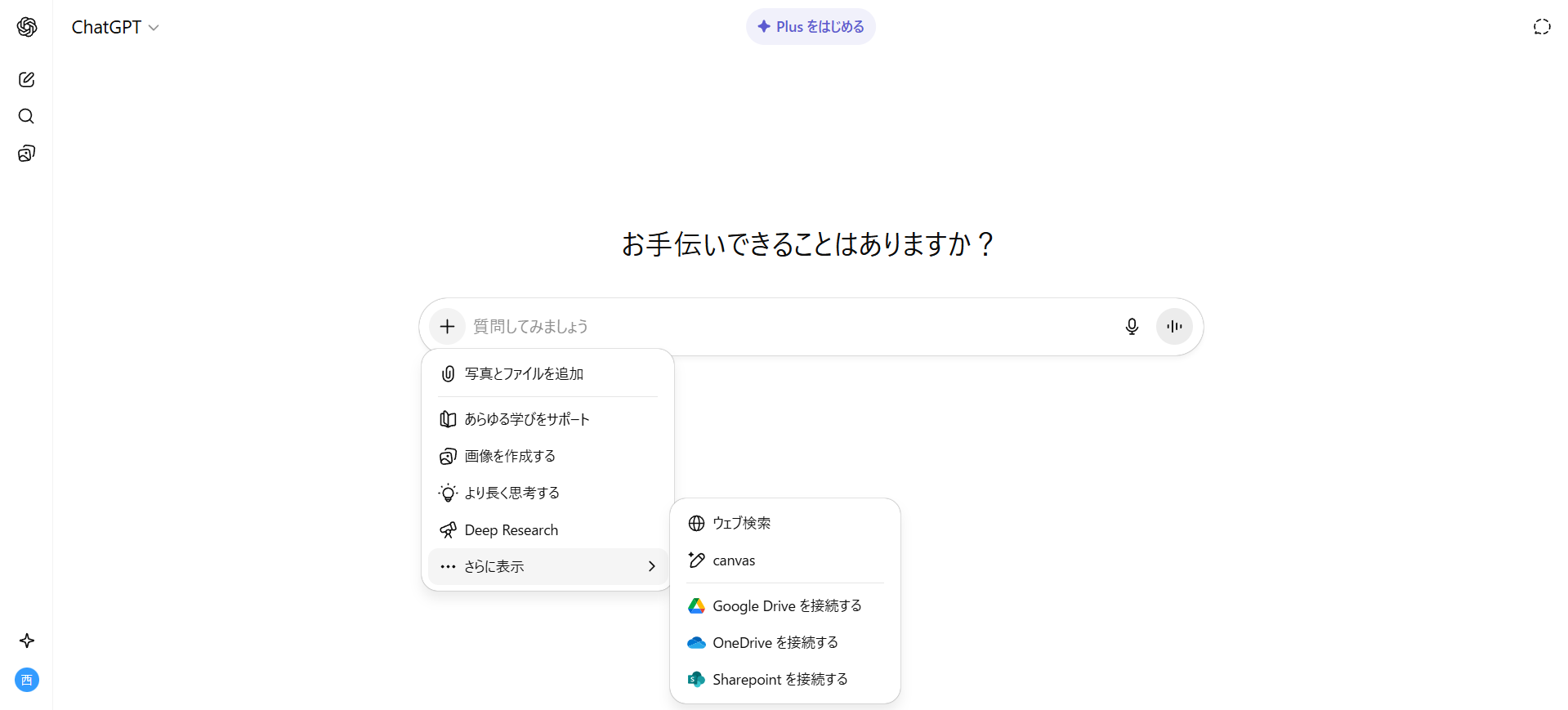Open chat search magnifier icon
Screen dimensions: 1568x710
[27, 116]
